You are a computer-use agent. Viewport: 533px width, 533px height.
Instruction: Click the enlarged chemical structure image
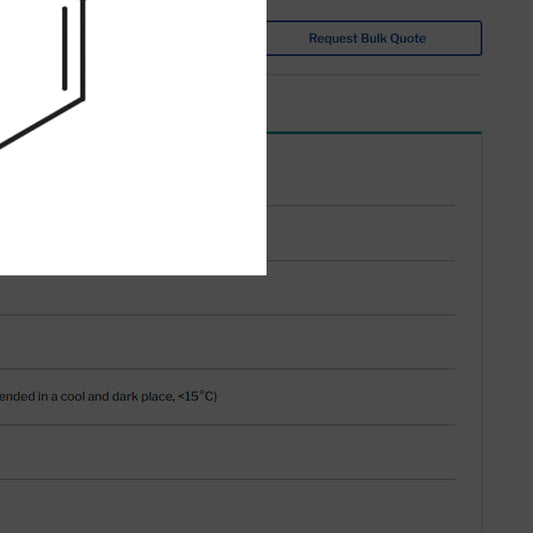point(133,138)
